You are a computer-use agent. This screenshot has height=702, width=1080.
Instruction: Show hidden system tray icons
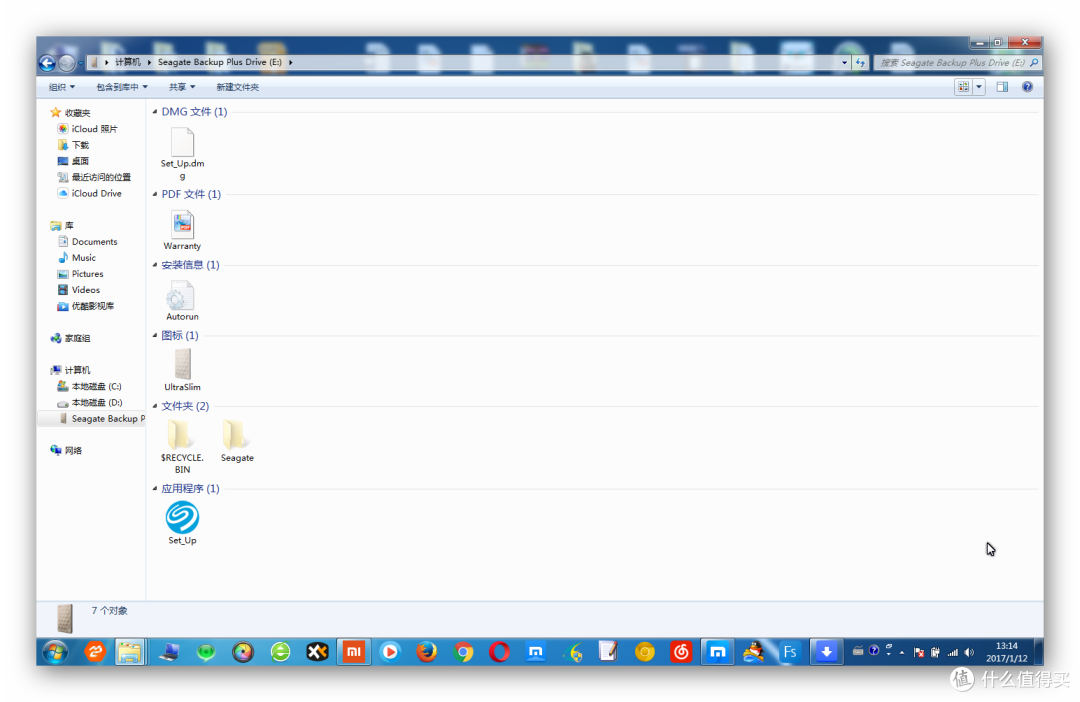pos(902,652)
